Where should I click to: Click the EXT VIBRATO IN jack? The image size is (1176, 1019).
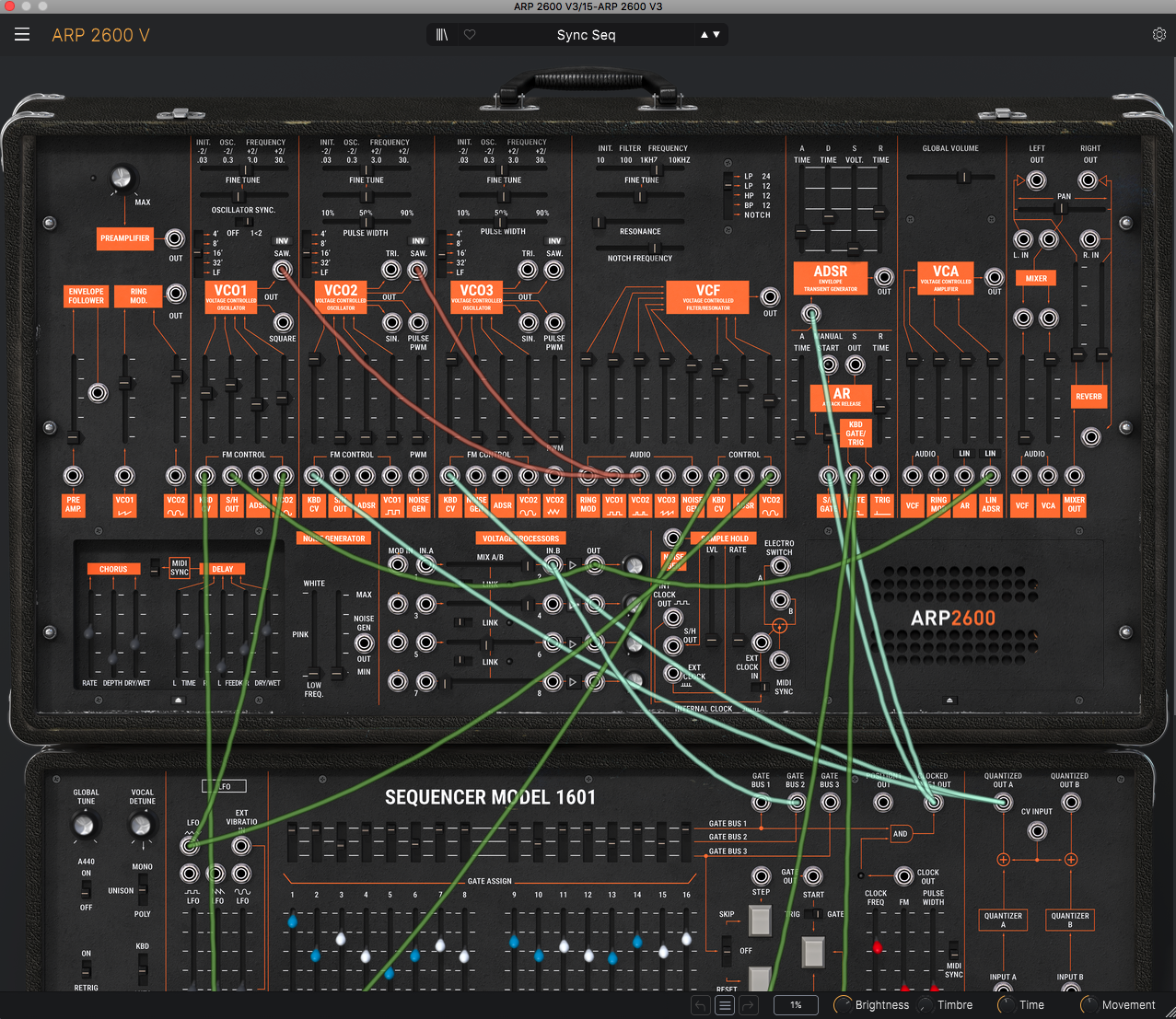coord(241,846)
